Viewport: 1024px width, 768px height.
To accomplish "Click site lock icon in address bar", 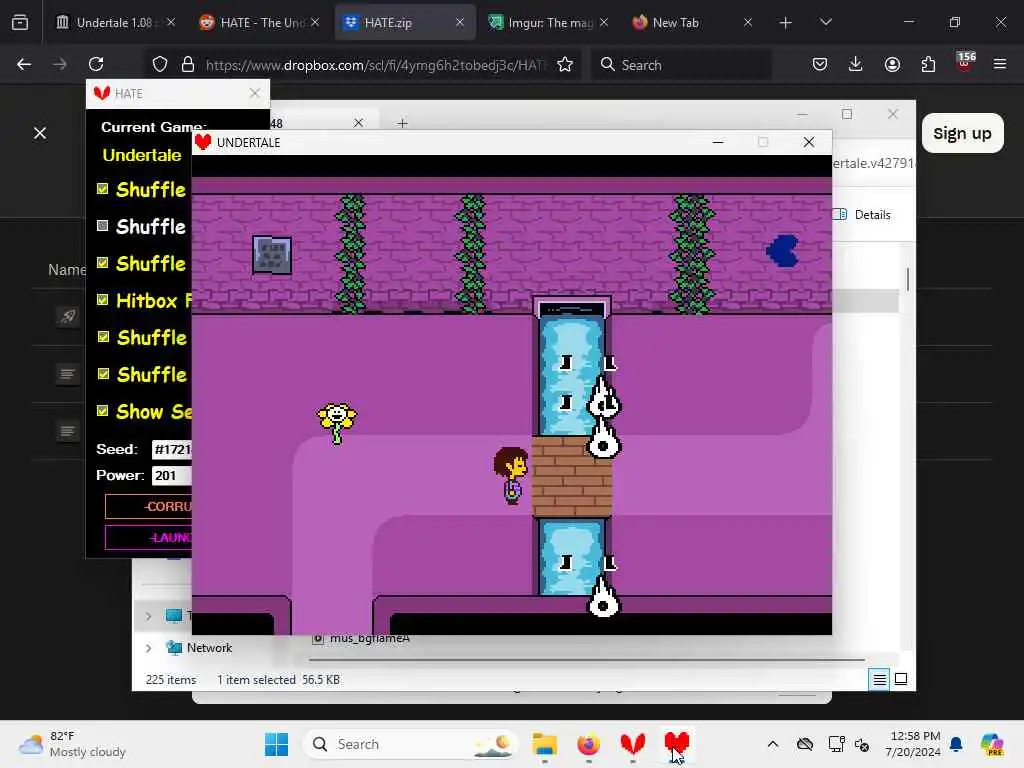I will pyautogui.click(x=188, y=64).
